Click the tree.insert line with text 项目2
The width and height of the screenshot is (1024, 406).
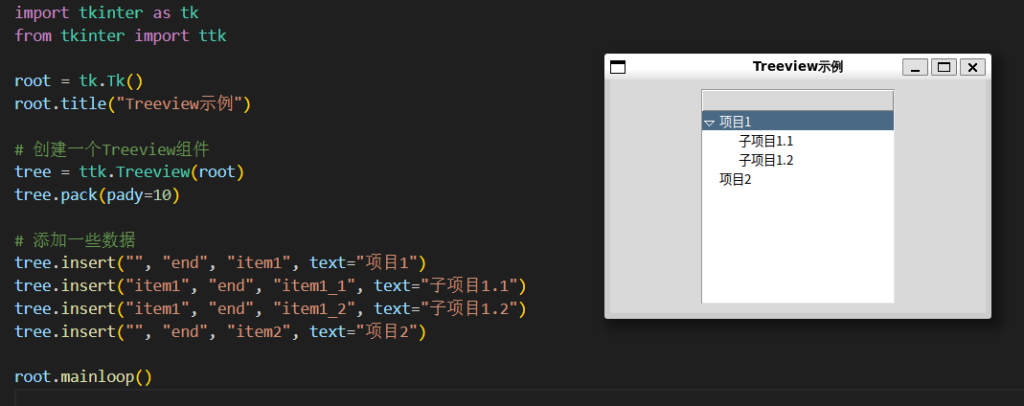(220, 331)
